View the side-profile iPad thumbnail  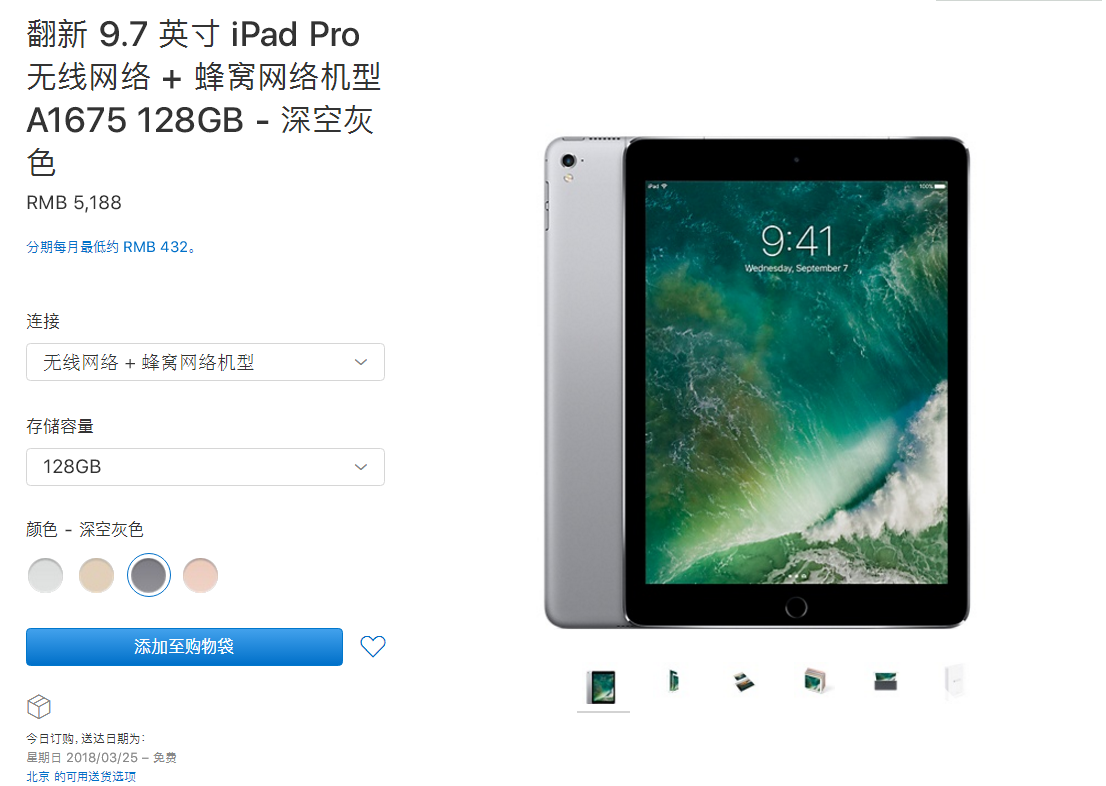(674, 682)
